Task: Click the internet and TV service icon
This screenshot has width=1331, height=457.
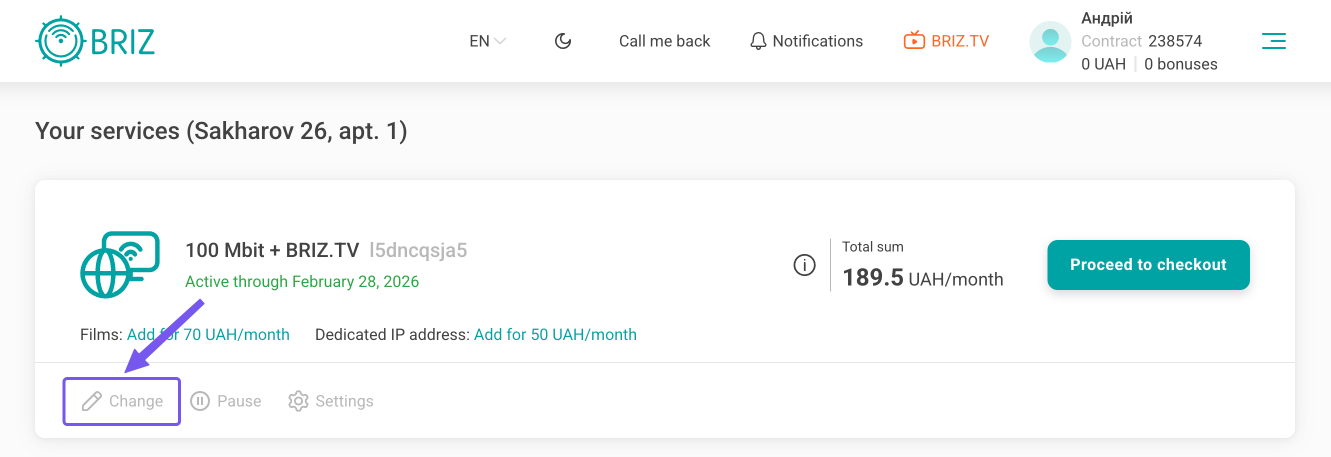Action: click(x=120, y=265)
